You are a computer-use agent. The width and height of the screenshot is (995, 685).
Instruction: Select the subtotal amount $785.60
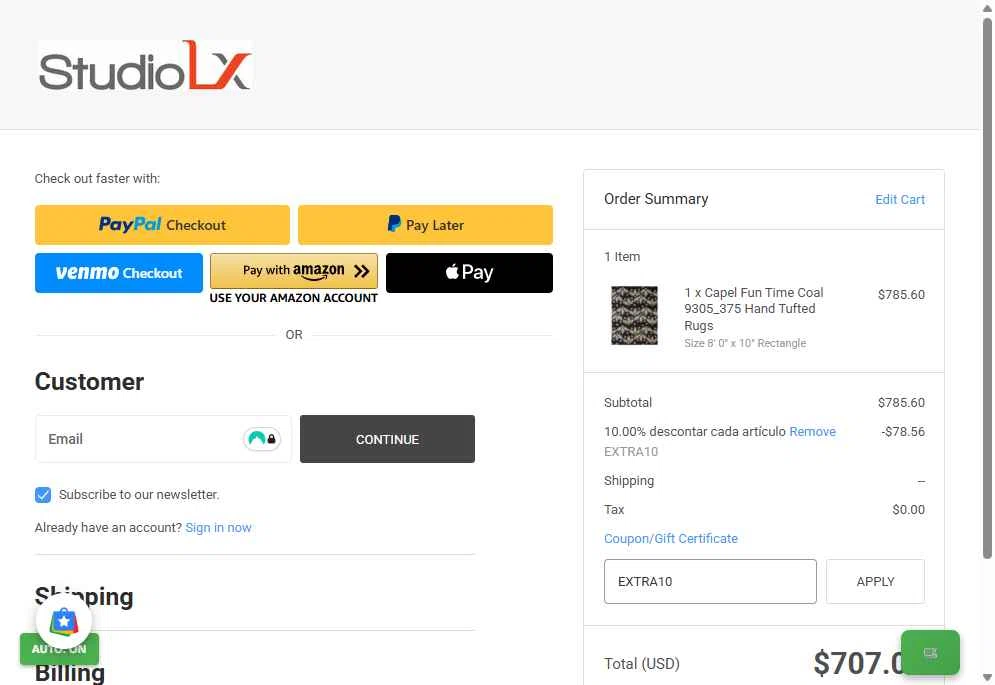point(901,402)
